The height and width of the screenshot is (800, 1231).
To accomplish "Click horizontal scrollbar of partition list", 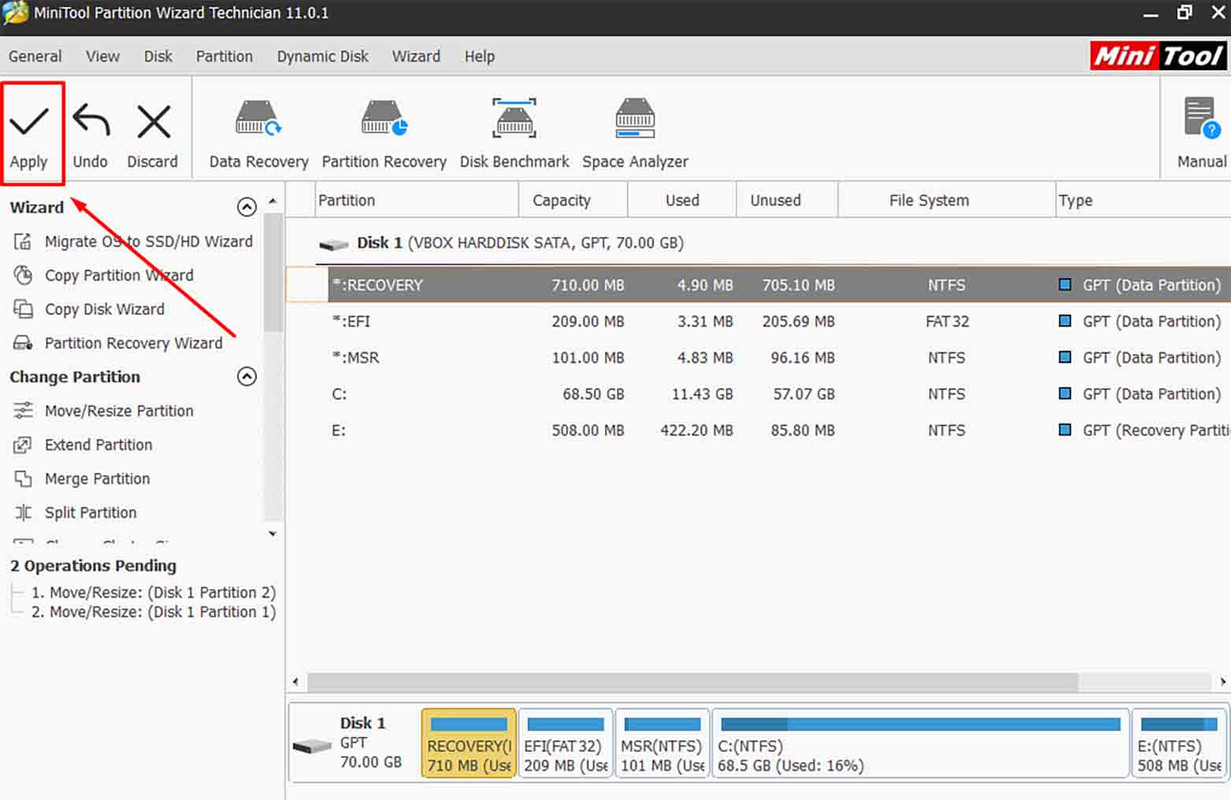I will (x=693, y=682).
